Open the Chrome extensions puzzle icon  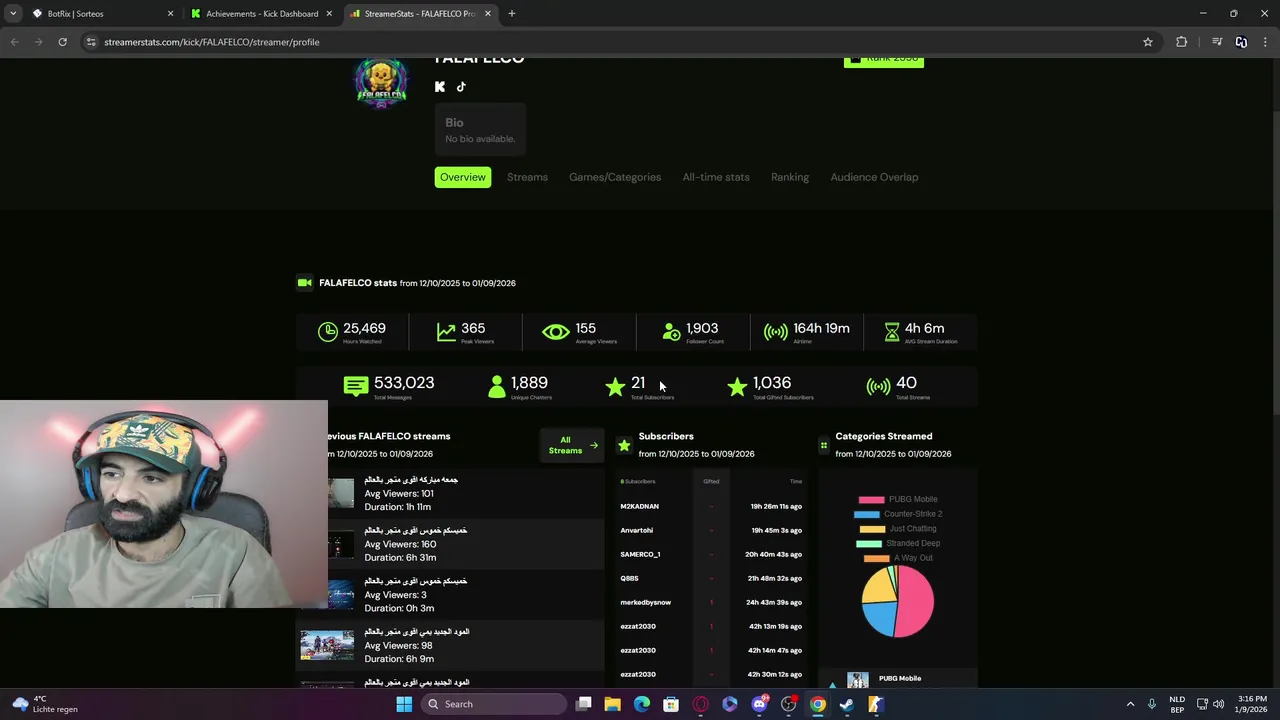click(1182, 42)
